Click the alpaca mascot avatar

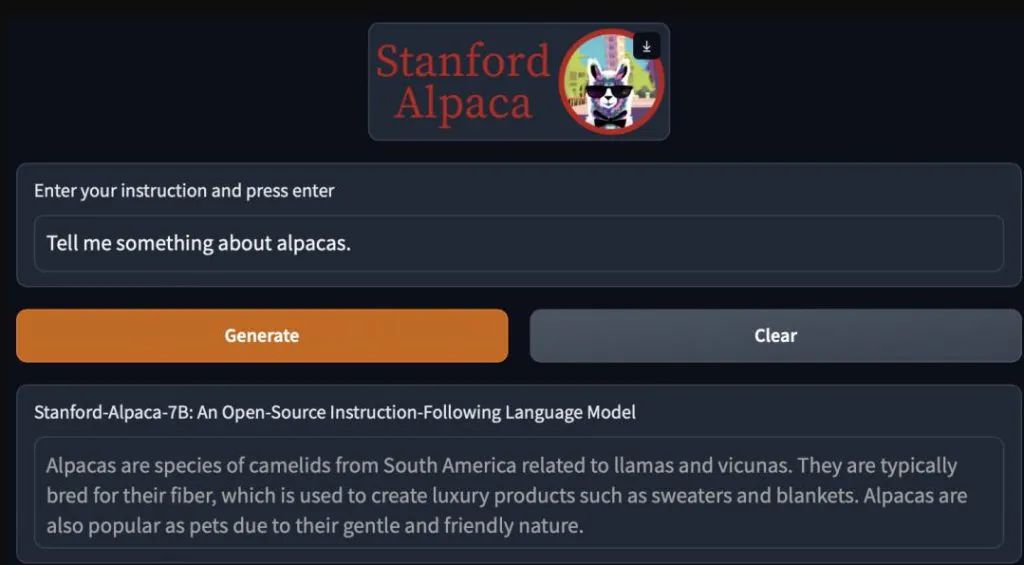click(610, 82)
